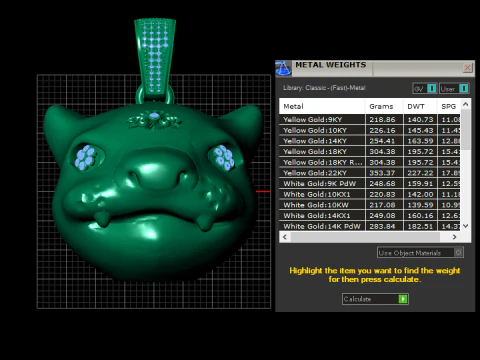Toggle the GV library switch
Screen dimensions: 480x360
(425, 88)
